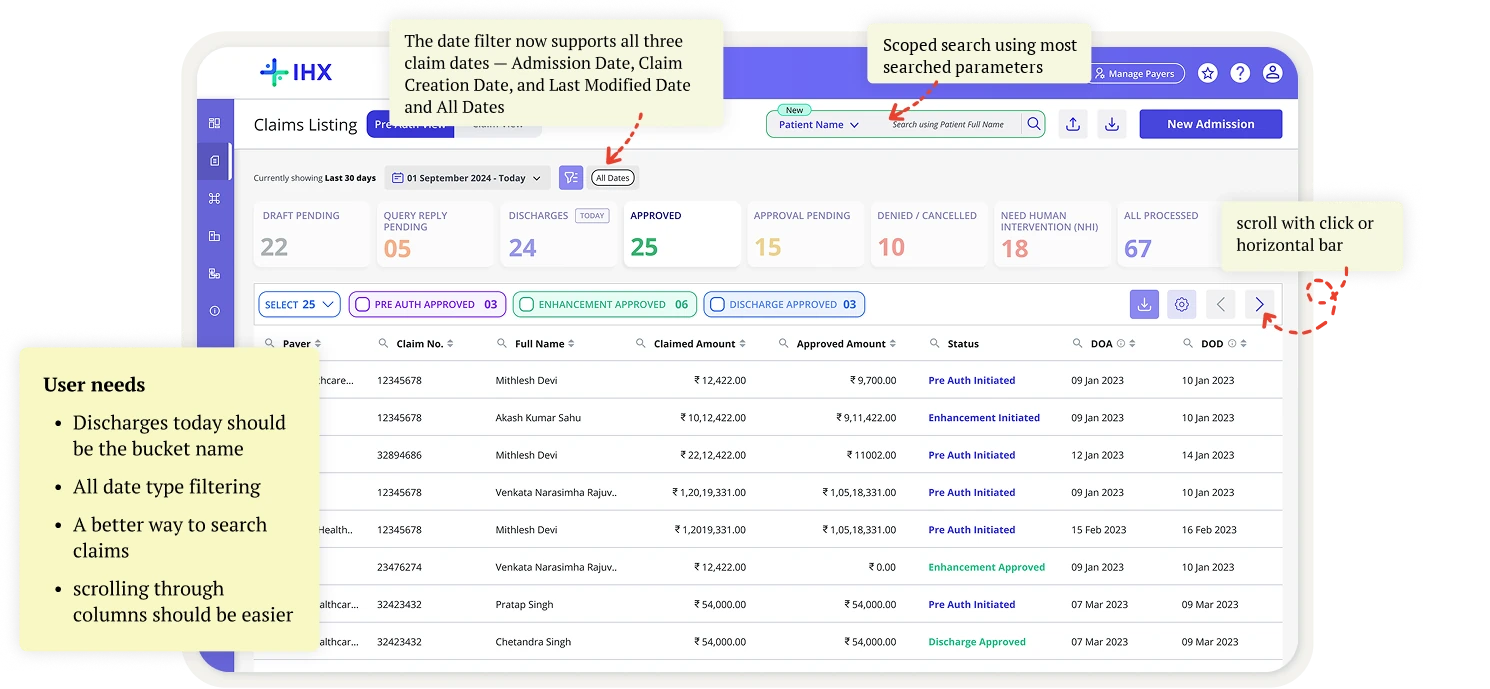The image size is (1490, 689).
Task: Check the Discharge Approved checkbox
Action: pyautogui.click(x=716, y=304)
